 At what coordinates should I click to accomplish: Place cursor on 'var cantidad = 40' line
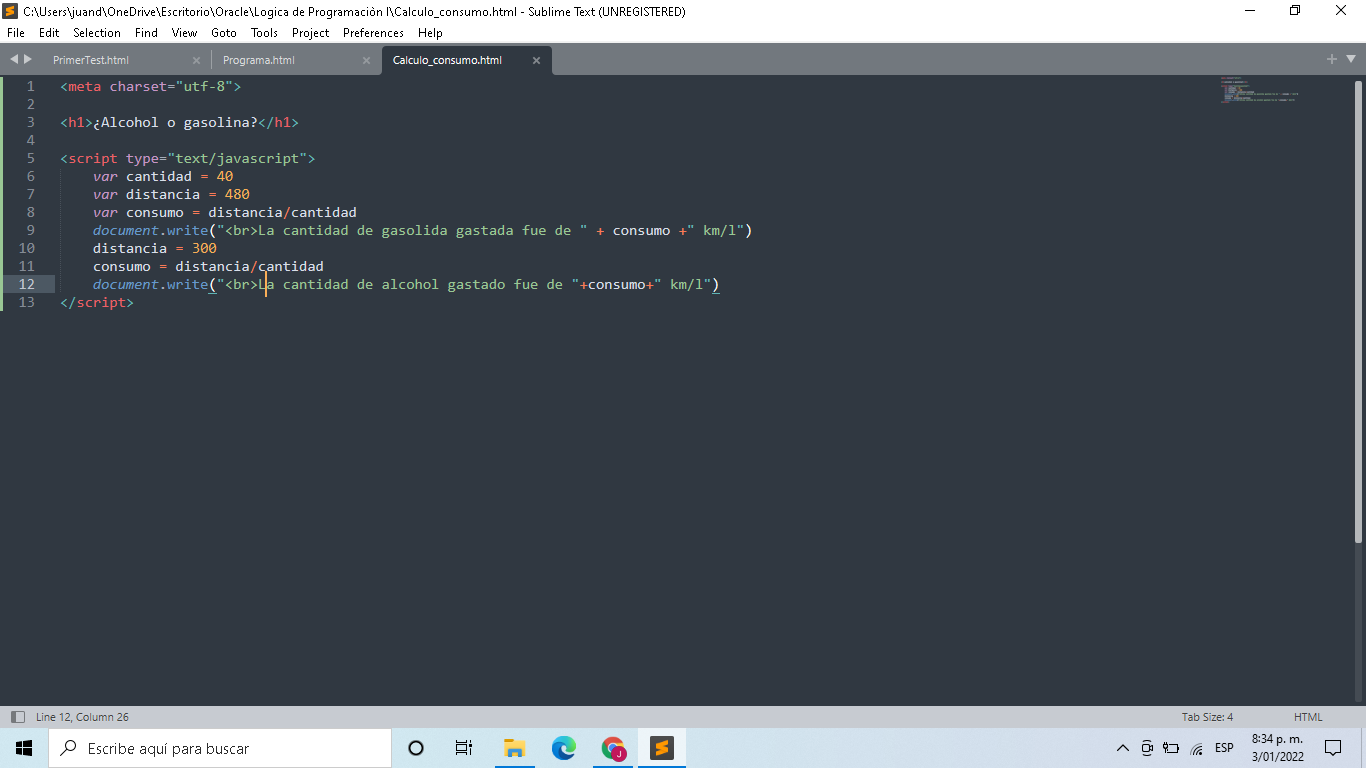click(163, 176)
